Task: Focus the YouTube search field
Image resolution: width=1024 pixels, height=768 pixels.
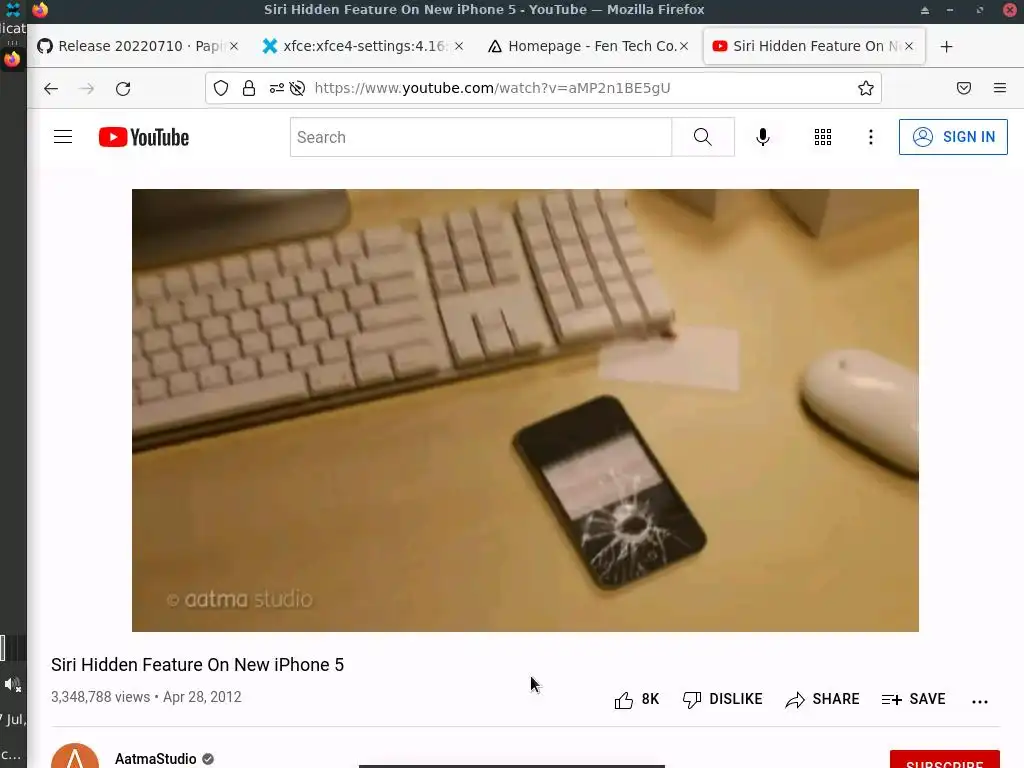Action: coord(481,137)
